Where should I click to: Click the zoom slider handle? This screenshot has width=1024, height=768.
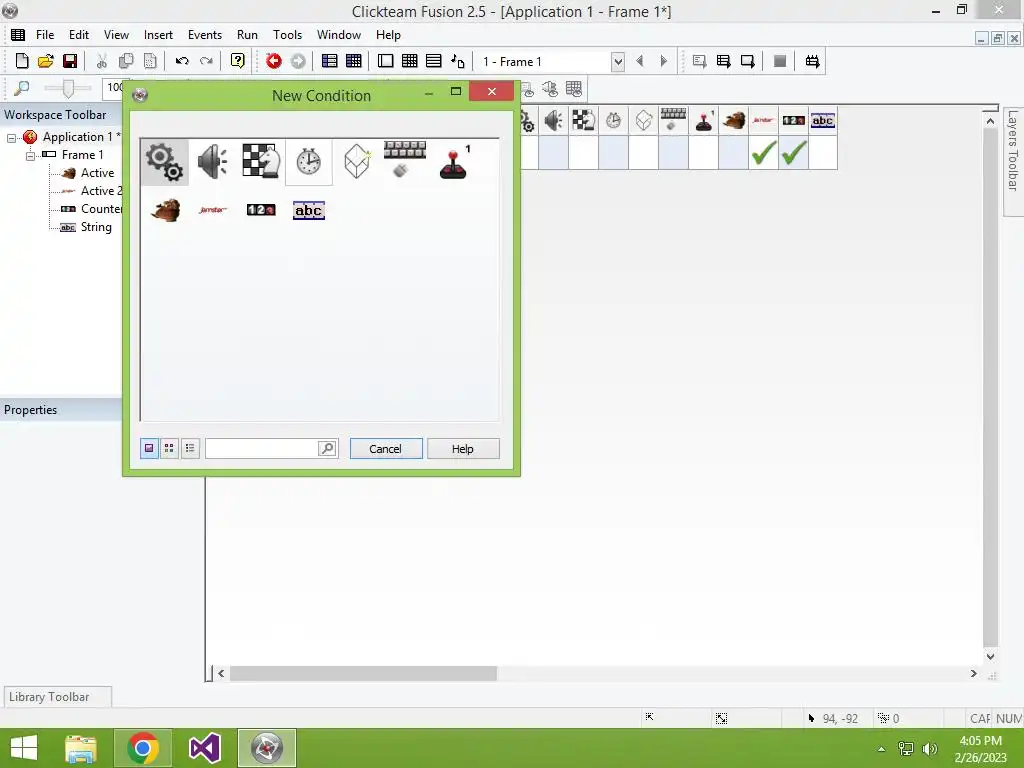coord(68,88)
